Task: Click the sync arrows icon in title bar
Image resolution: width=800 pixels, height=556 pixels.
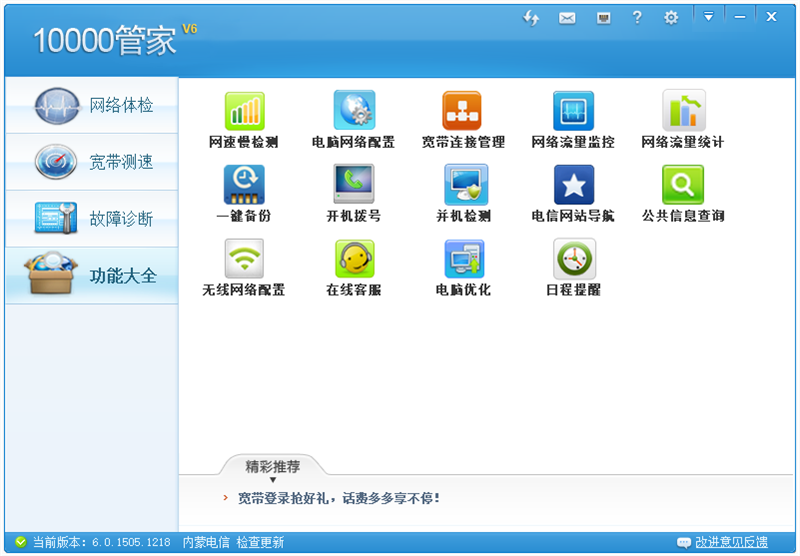Action: point(531,18)
